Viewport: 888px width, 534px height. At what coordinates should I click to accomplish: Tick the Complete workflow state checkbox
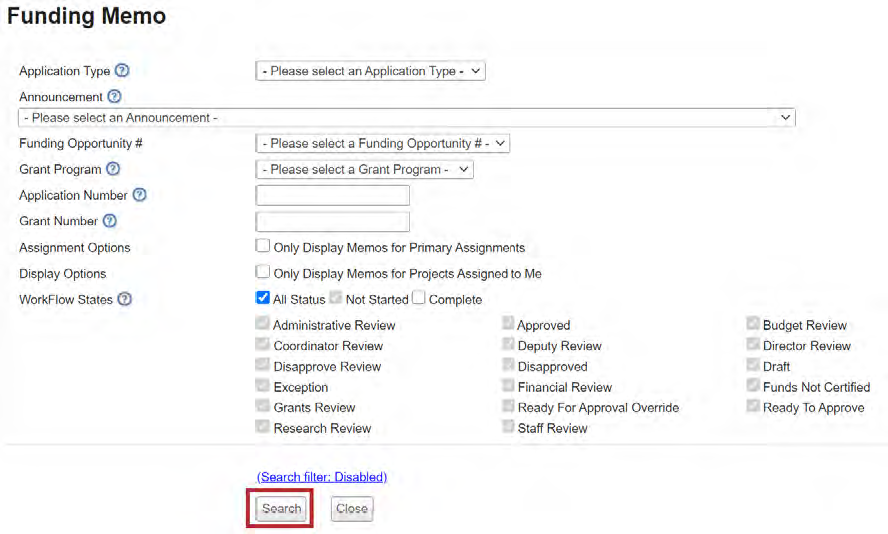coord(419,298)
